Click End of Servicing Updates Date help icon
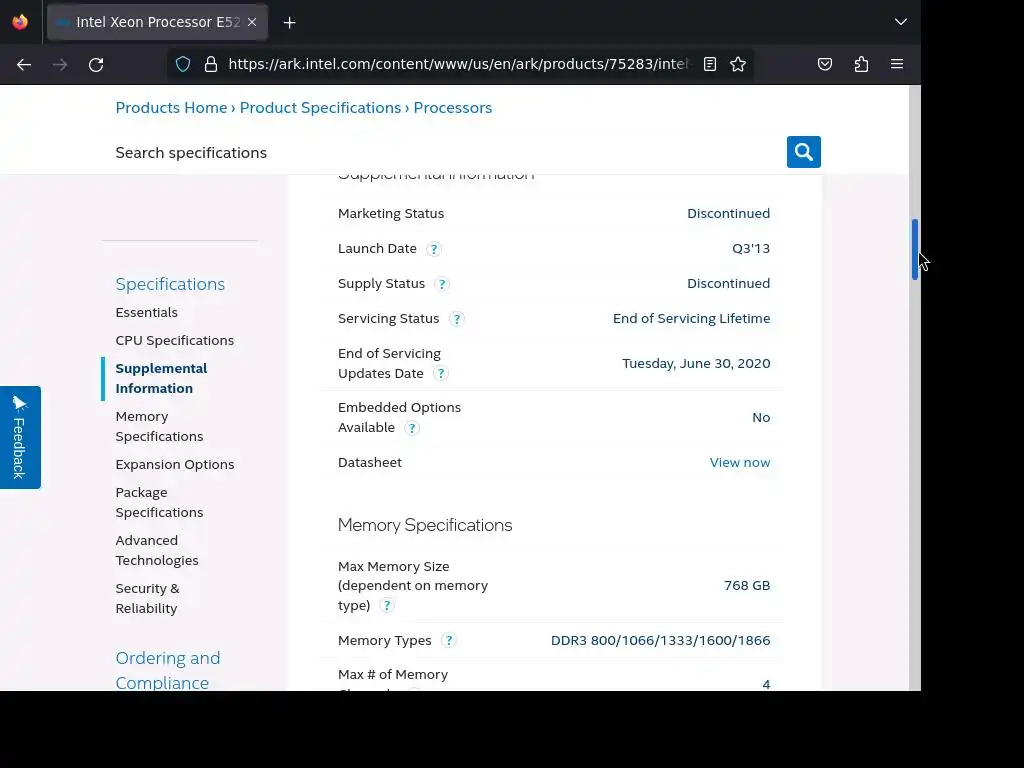The image size is (1024, 768). 441,374
